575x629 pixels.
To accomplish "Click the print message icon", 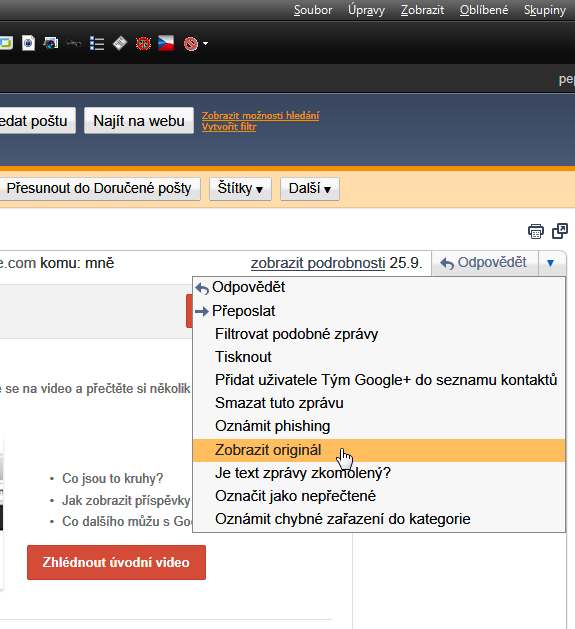I will click(536, 231).
